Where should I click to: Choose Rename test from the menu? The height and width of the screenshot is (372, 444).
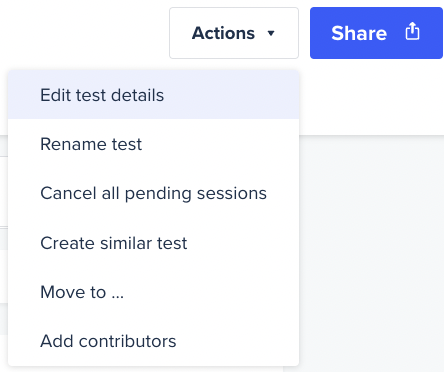pyautogui.click(x=153, y=144)
